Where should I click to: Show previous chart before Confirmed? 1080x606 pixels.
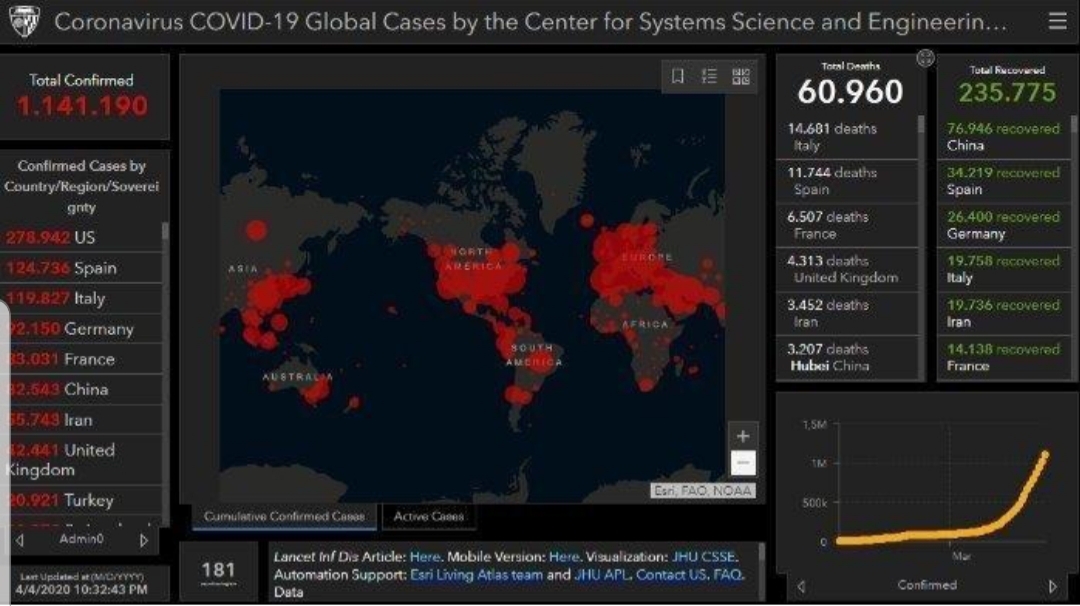(x=800, y=586)
